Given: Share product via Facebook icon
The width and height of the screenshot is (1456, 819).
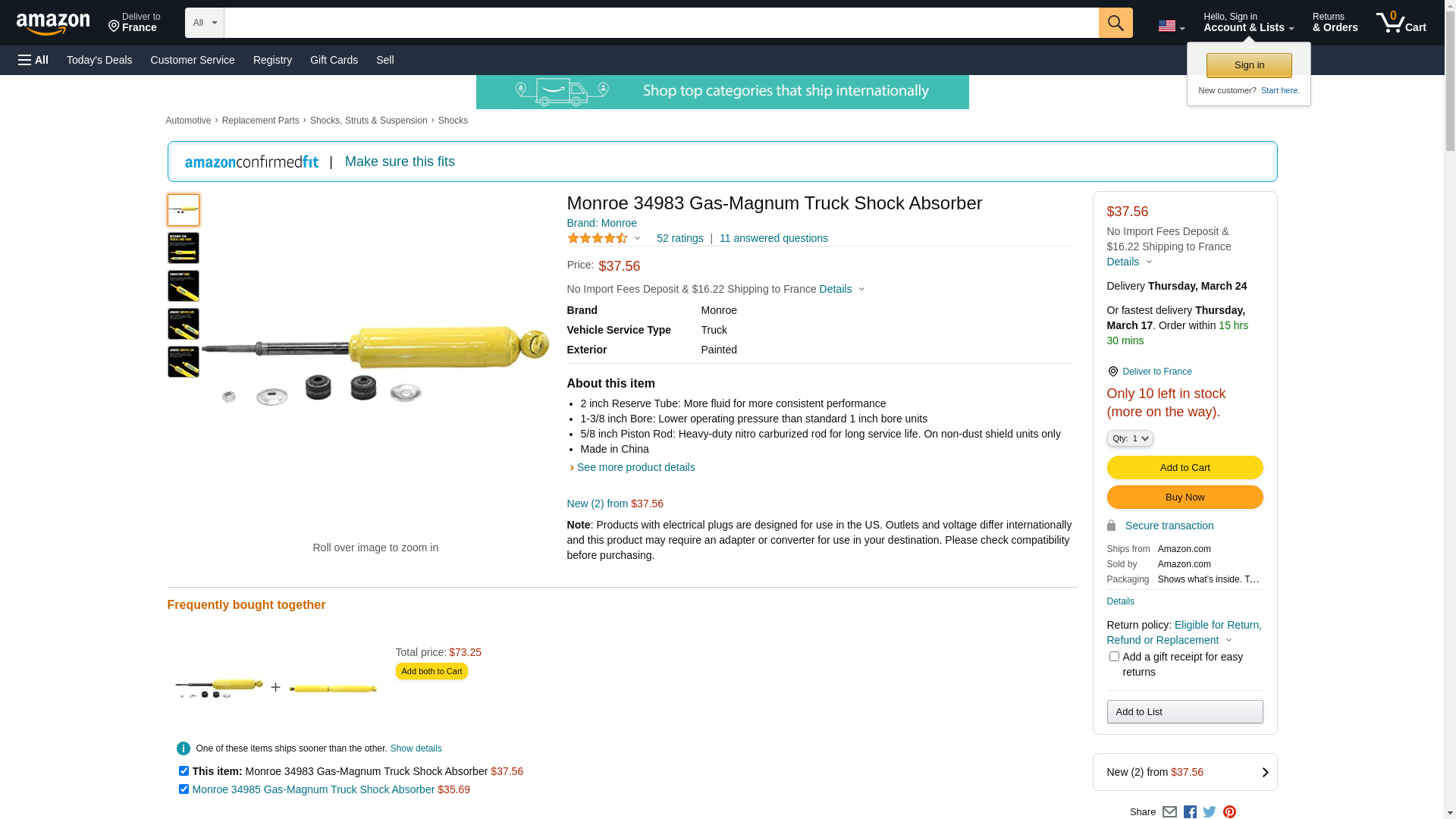Looking at the screenshot, I should (x=1190, y=812).
